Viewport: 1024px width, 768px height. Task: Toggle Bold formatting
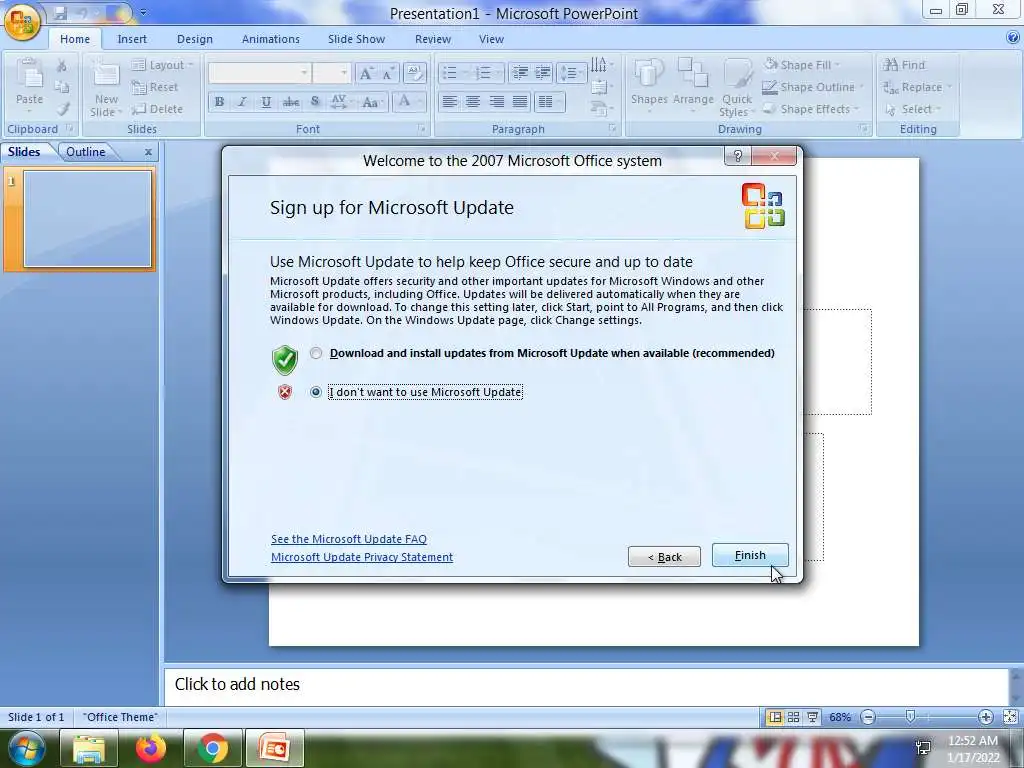click(219, 102)
